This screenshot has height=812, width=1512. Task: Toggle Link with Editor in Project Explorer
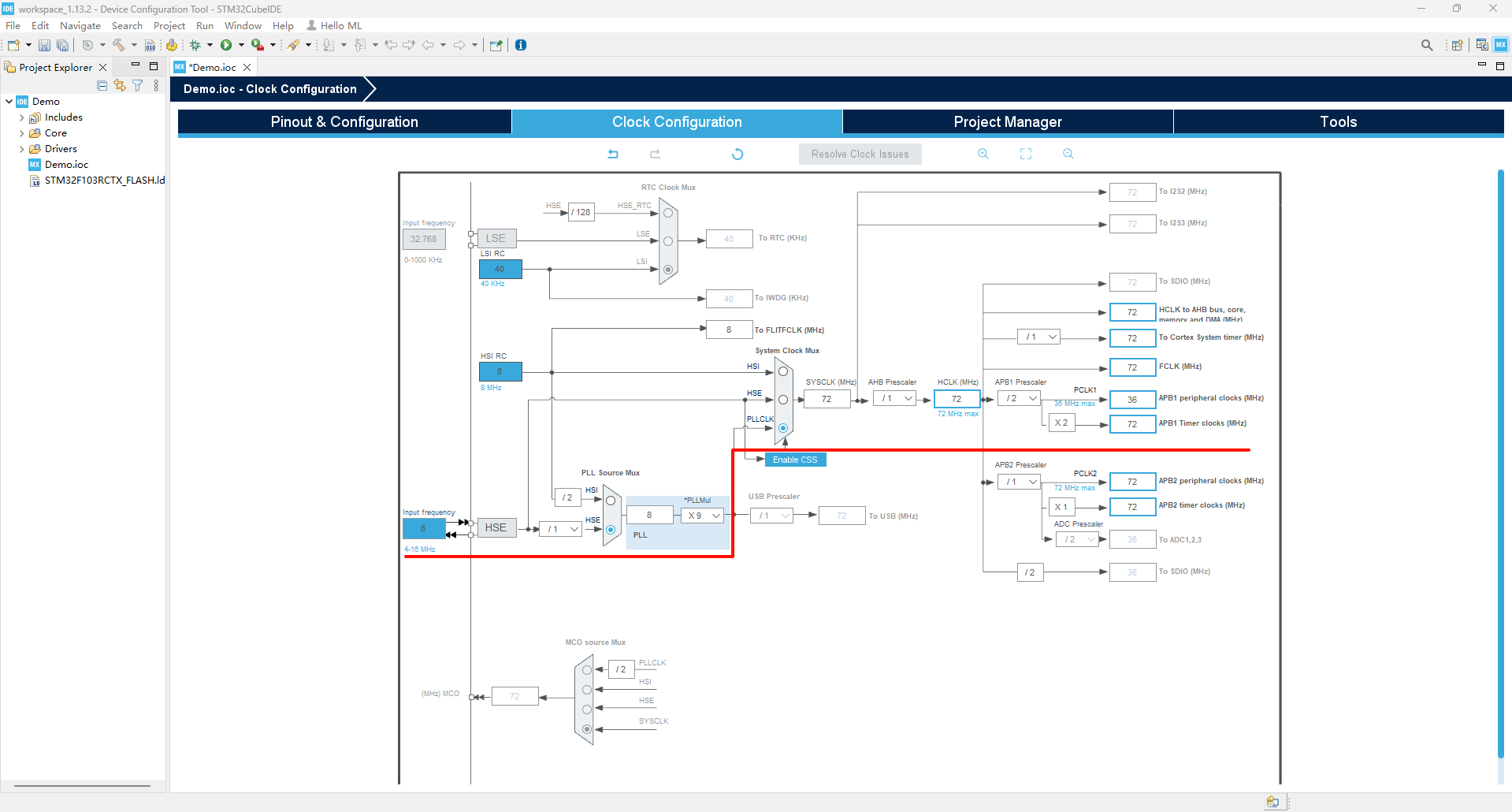pyautogui.click(x=120, y=85)
